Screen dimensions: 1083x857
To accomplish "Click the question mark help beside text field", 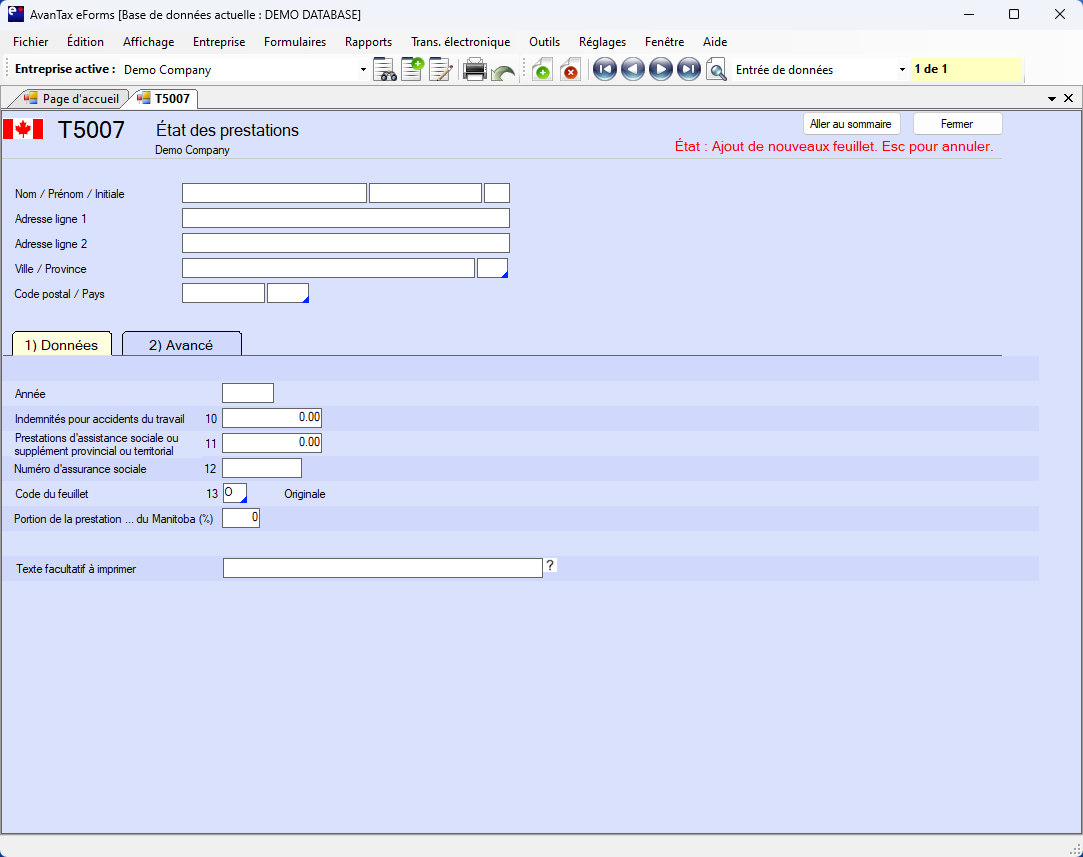I will tap(550, 566).
